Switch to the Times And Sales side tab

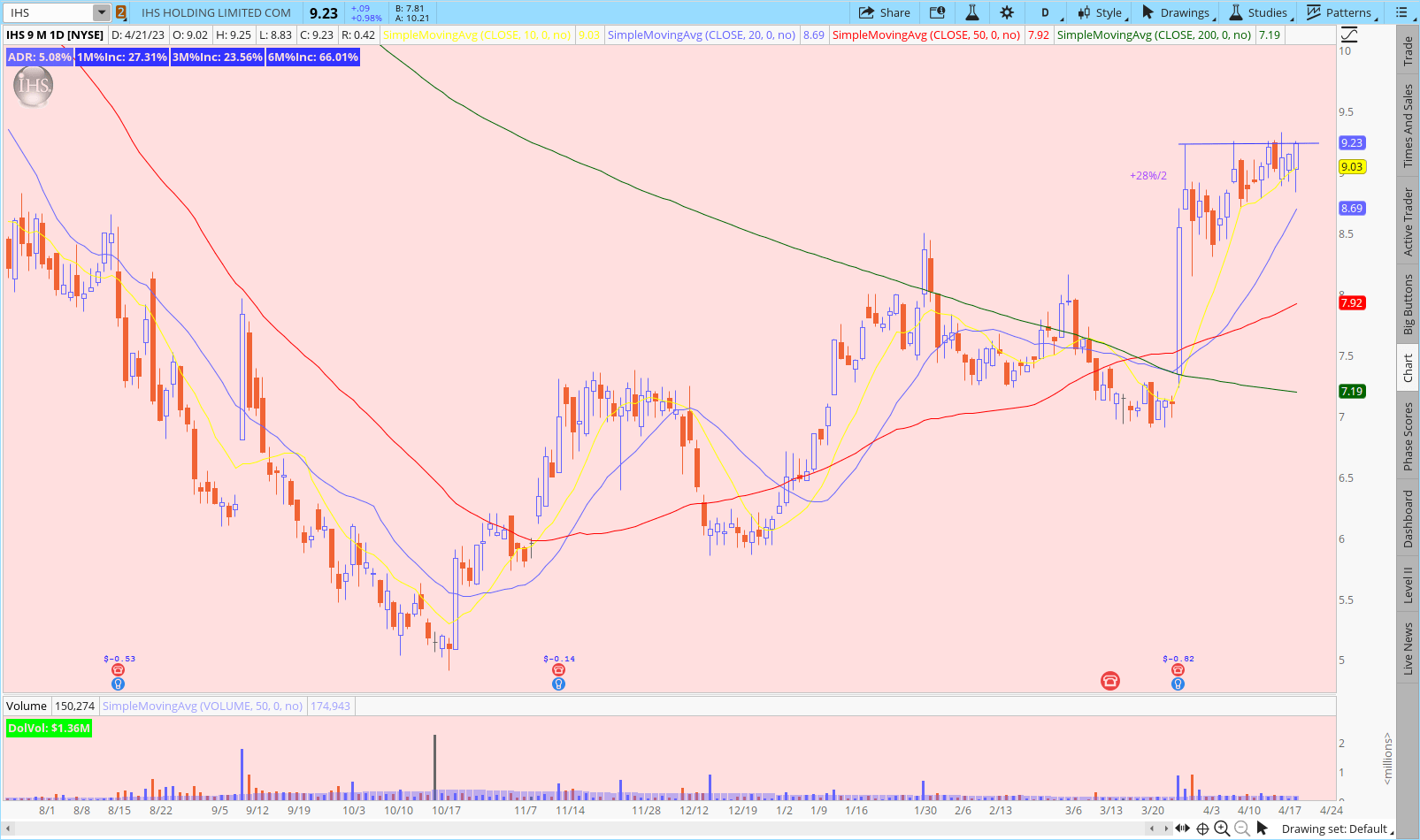(1408, 126)
